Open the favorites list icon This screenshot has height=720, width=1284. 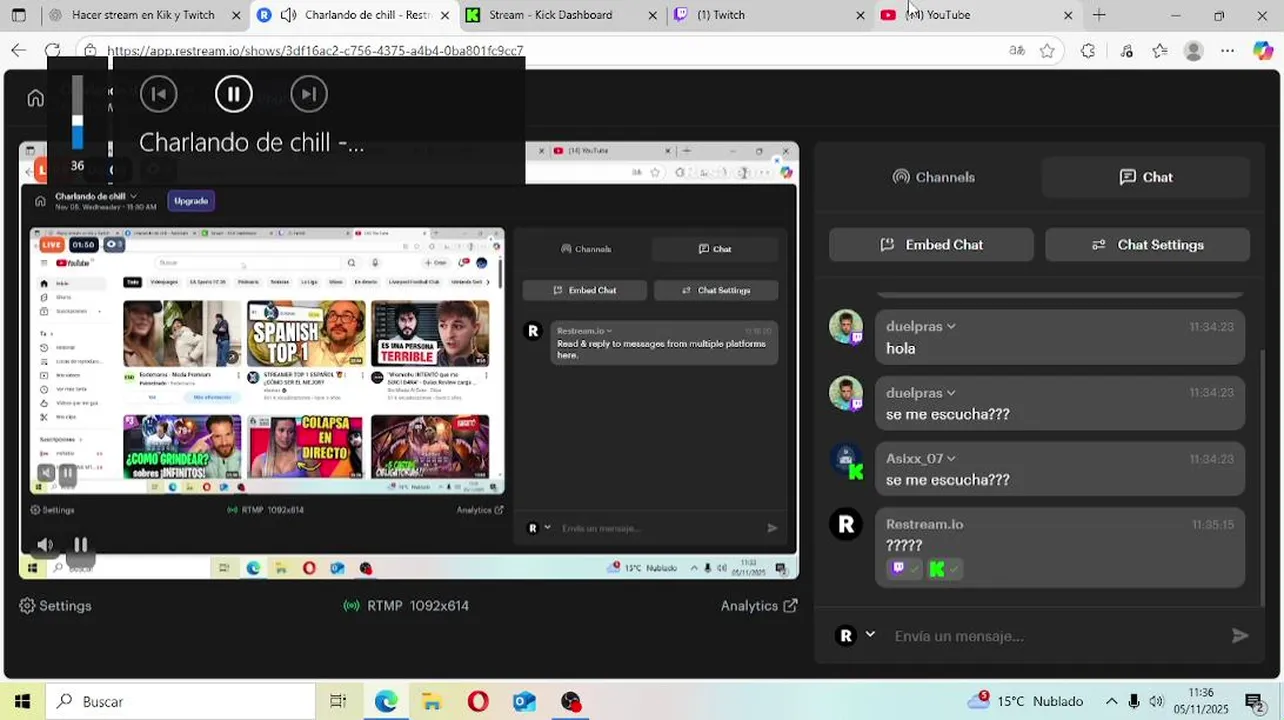tap(1160, 51)
